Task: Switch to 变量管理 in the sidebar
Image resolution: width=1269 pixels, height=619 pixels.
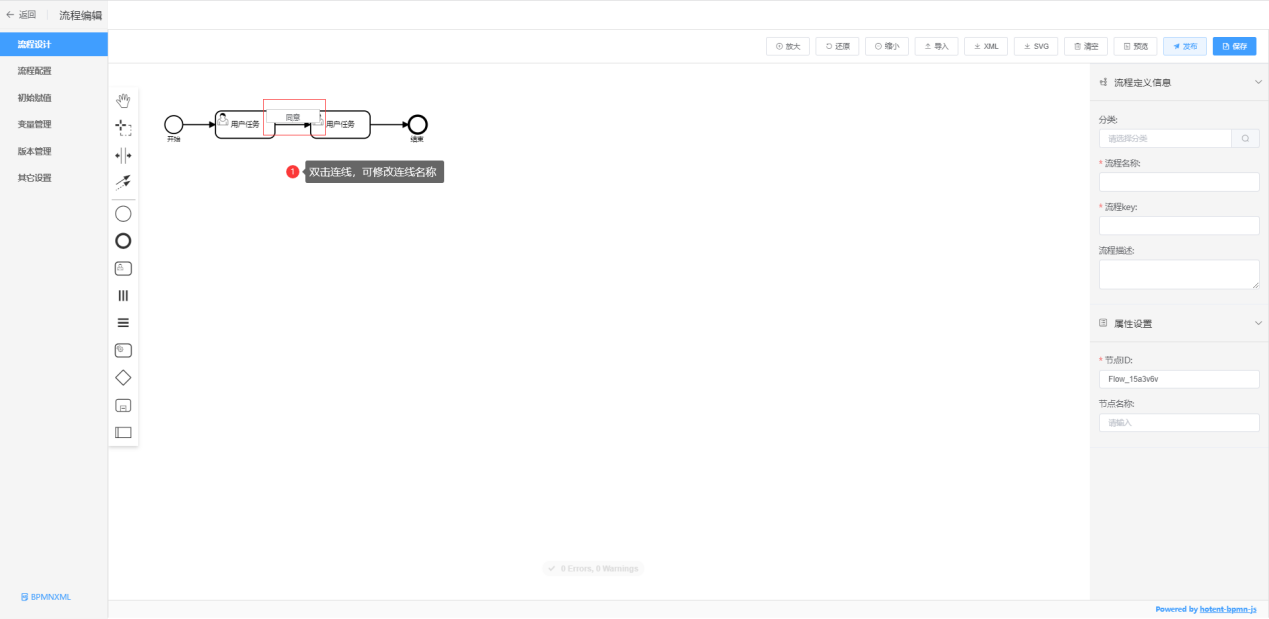Action: tap(54, 124)
